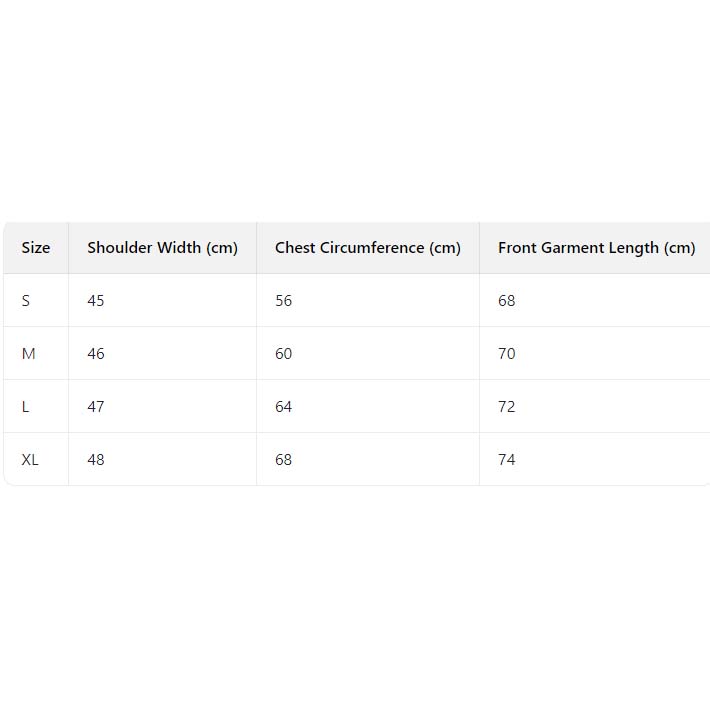Select chest circumference value 68 for size XL

[x=284, y=460]
